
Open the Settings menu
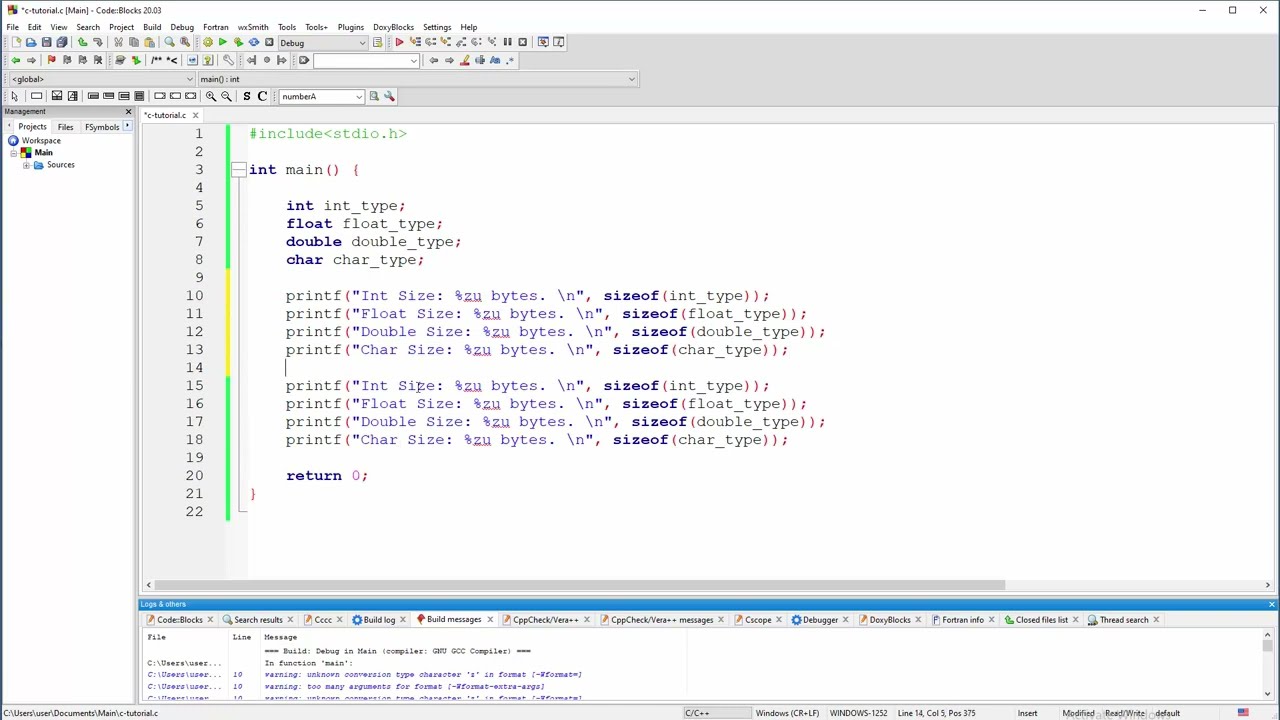tap(437, 27)
